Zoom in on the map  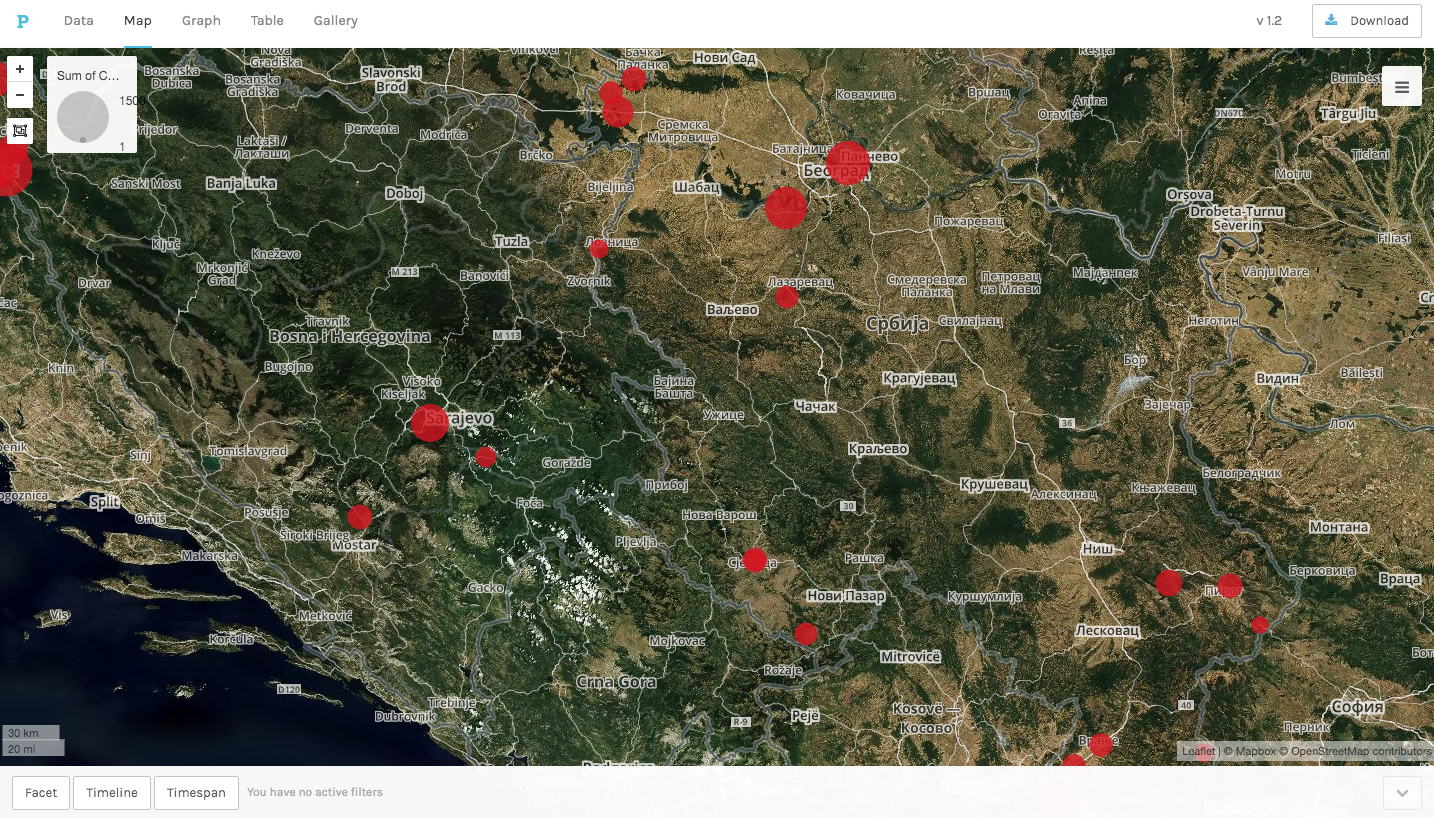point(20,70)
